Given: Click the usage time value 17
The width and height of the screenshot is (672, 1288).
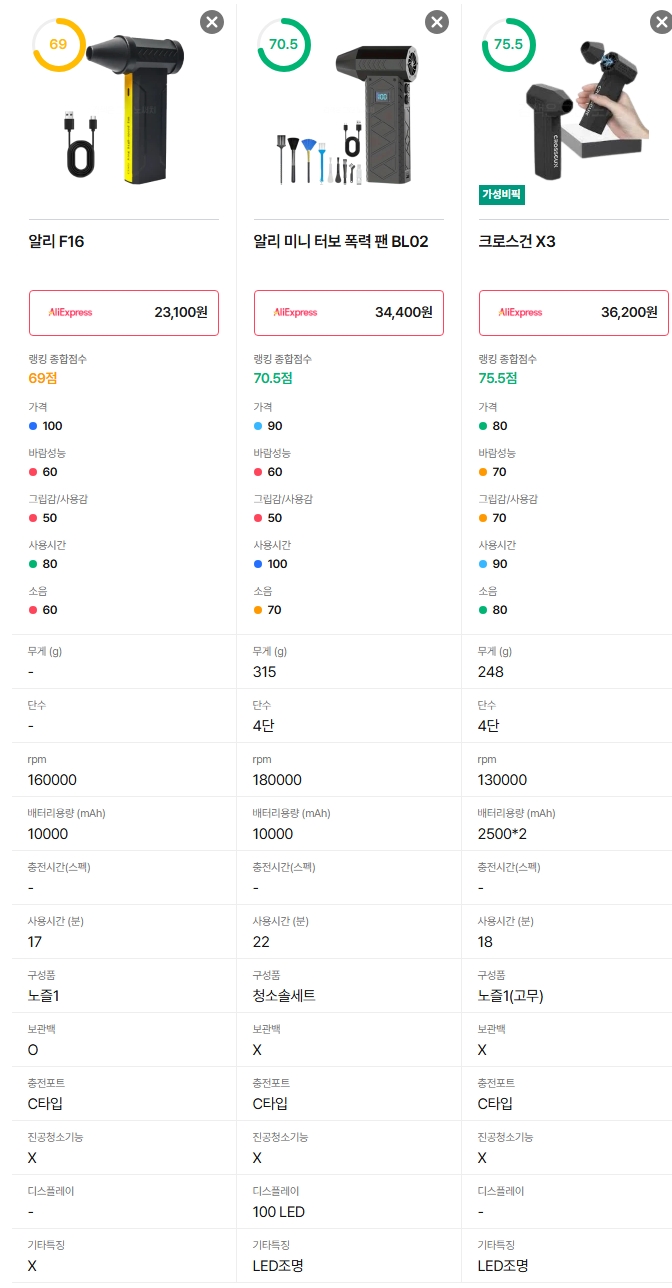Looking at the screenshot, I should click(35, 942).
